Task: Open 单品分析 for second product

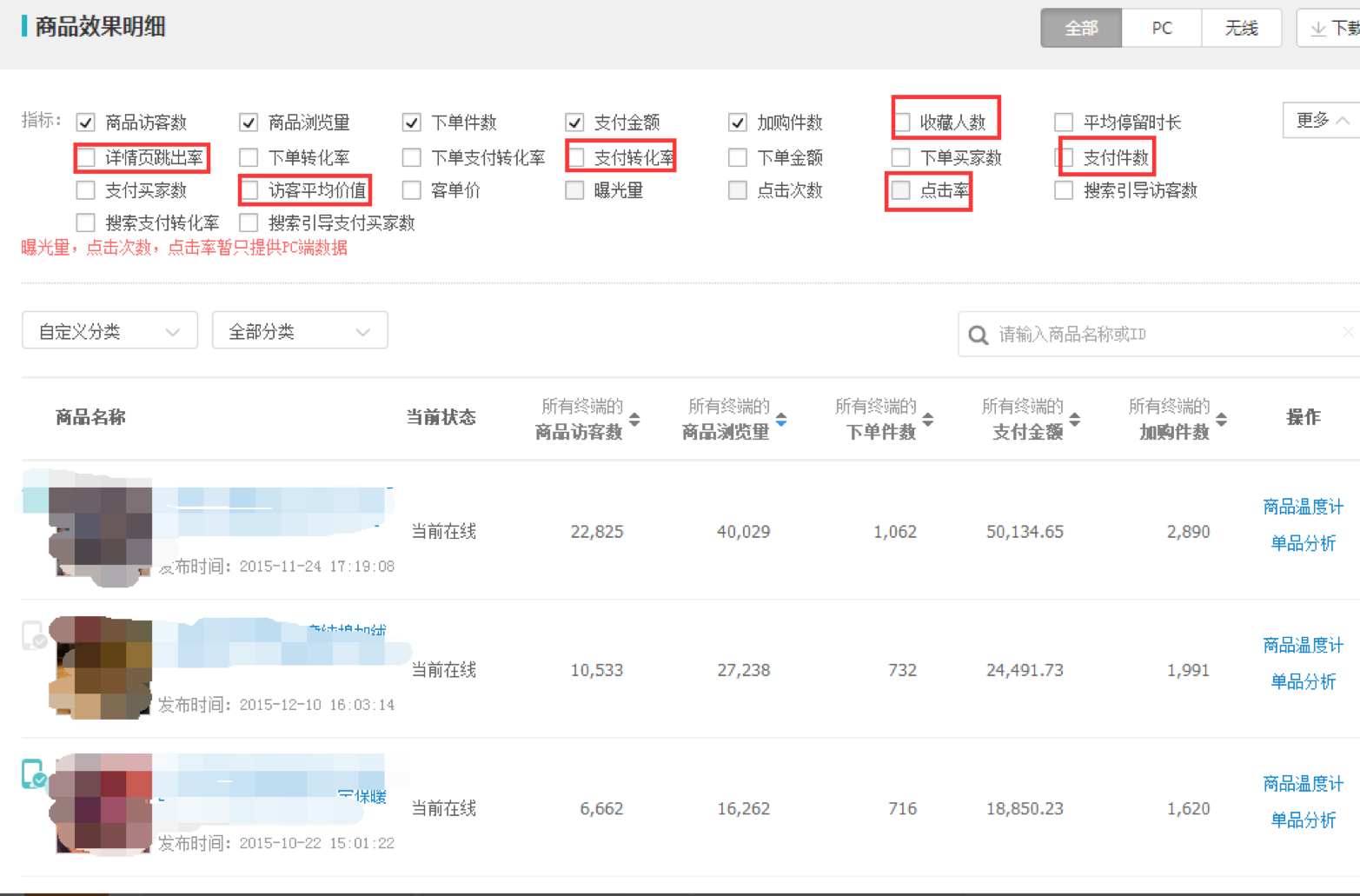Action: click(x=1303, y=682)
